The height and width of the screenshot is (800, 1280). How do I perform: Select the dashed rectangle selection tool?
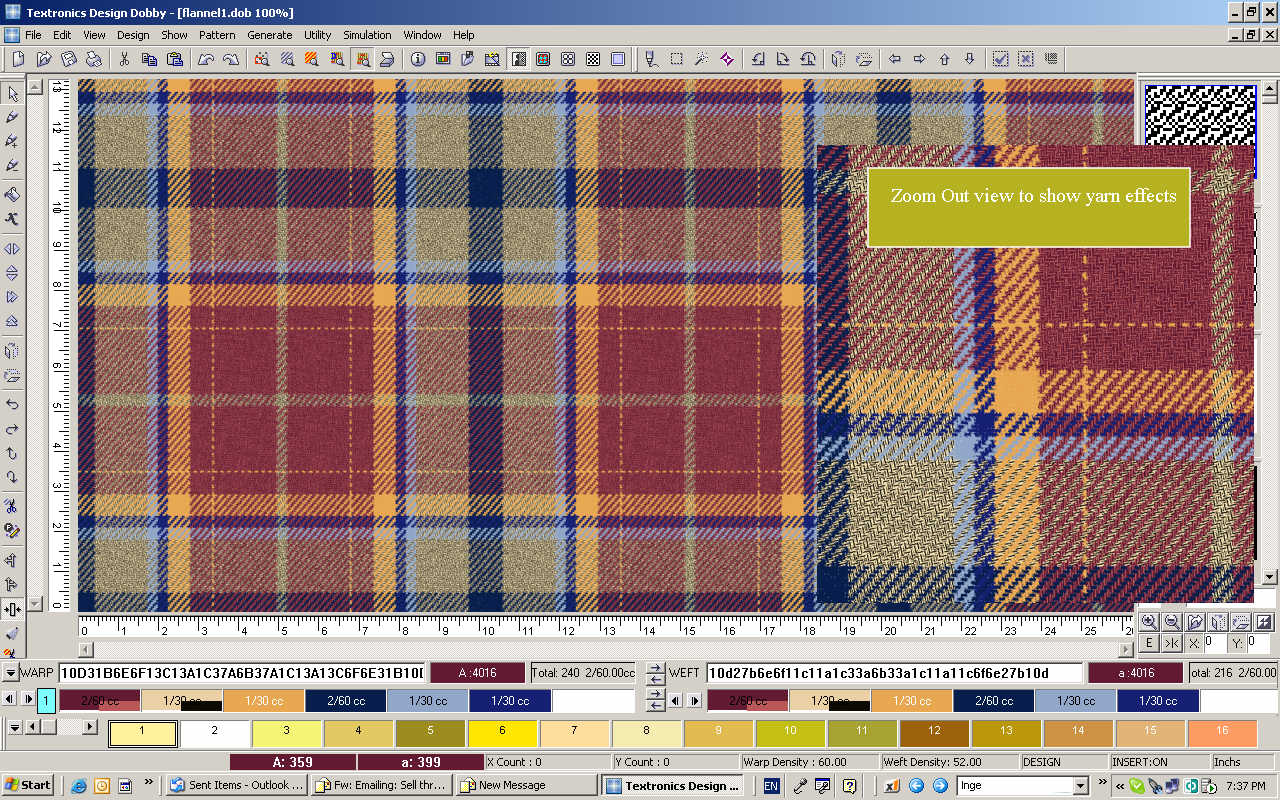(x=677, y=59)
